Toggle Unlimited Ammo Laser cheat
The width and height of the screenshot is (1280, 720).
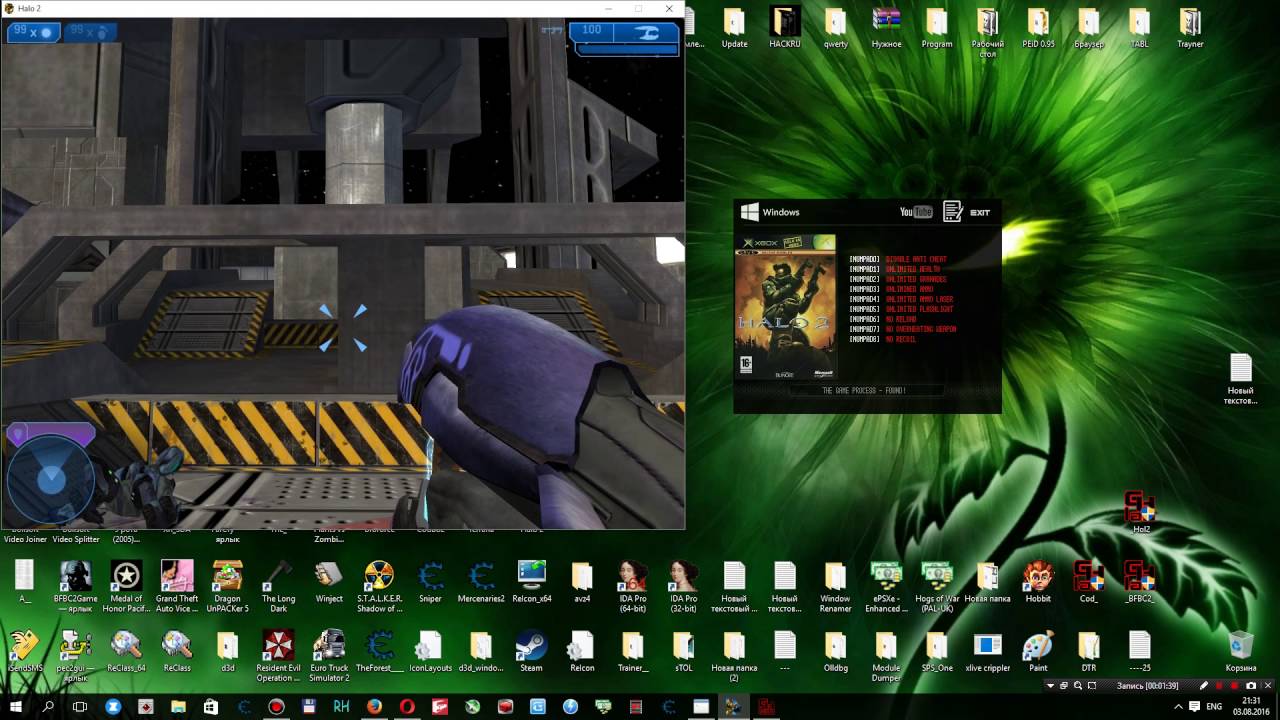918,299
